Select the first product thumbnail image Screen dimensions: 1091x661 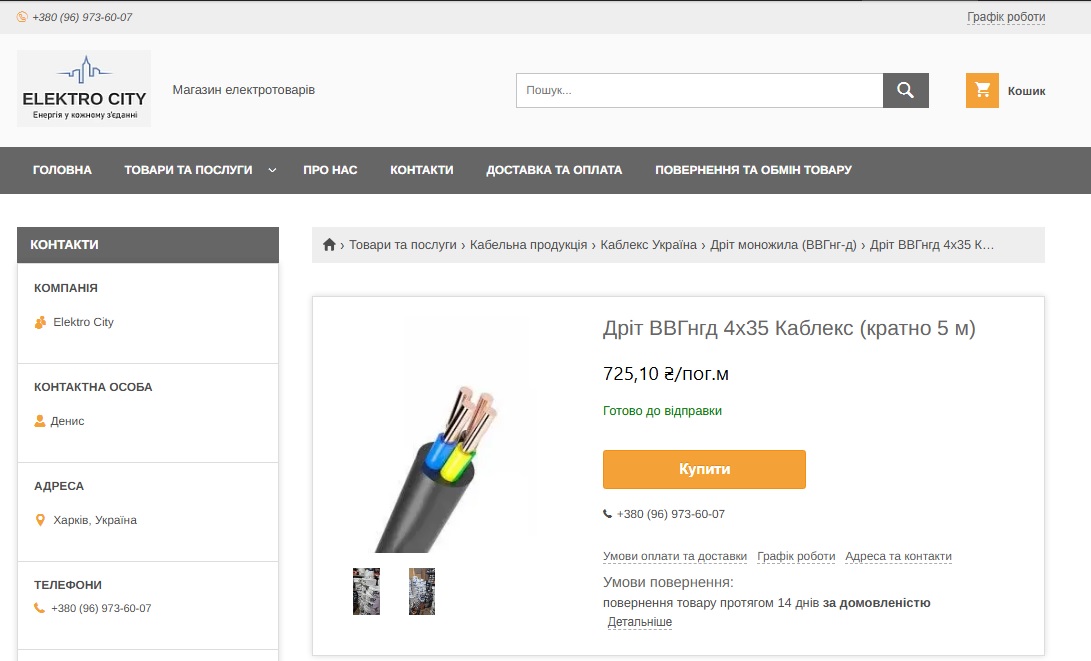[366, 591]
